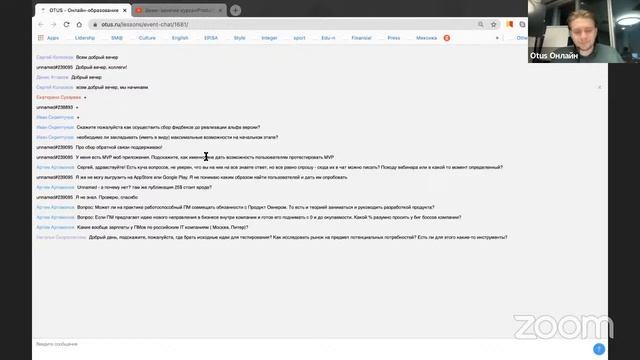Open the Lidership bookmark folder
This screenshot has width=640, height=360.
coord(84,38)
